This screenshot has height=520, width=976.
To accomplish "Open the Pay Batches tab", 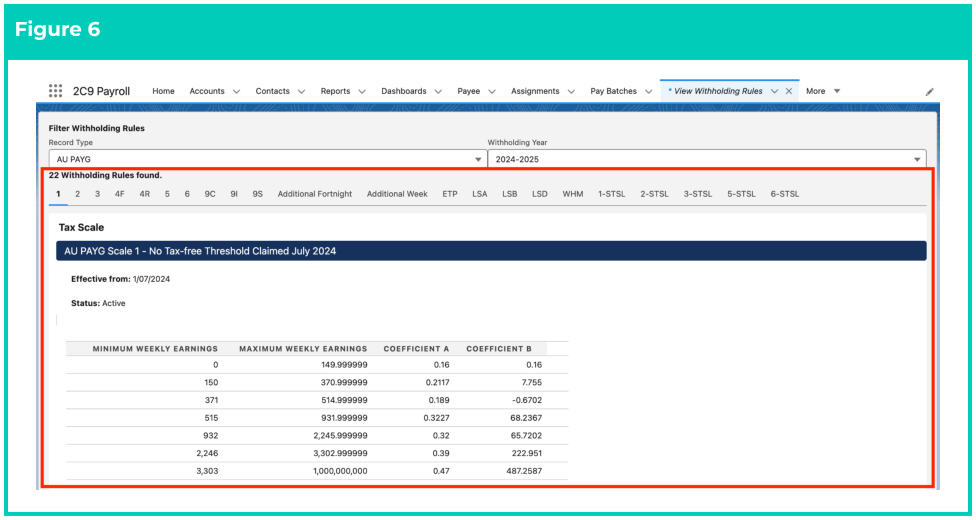I will click(614, 91).
